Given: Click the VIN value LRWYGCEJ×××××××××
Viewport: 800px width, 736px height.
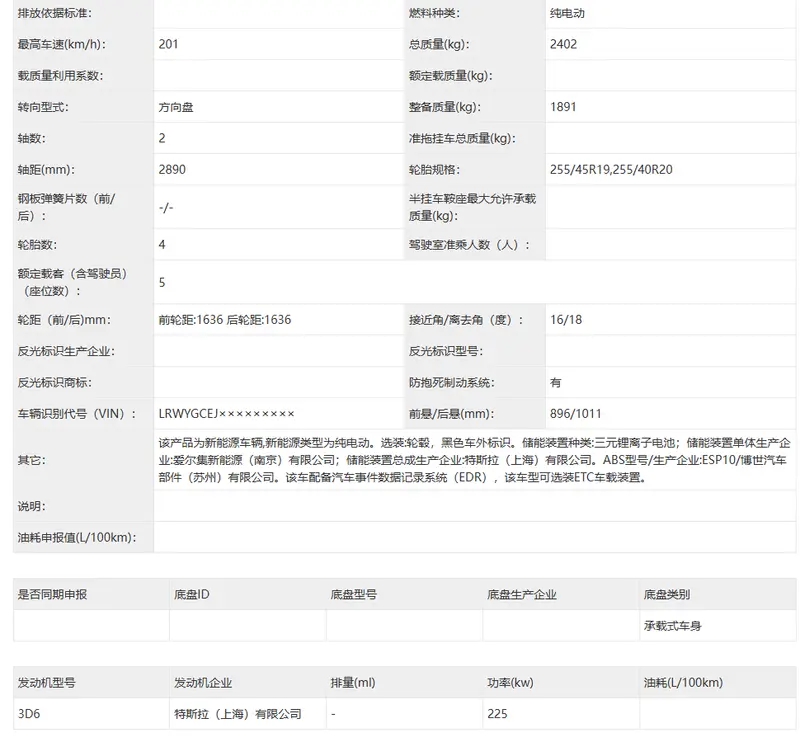Looking at the screenshot, I should (x=227, y=413).
